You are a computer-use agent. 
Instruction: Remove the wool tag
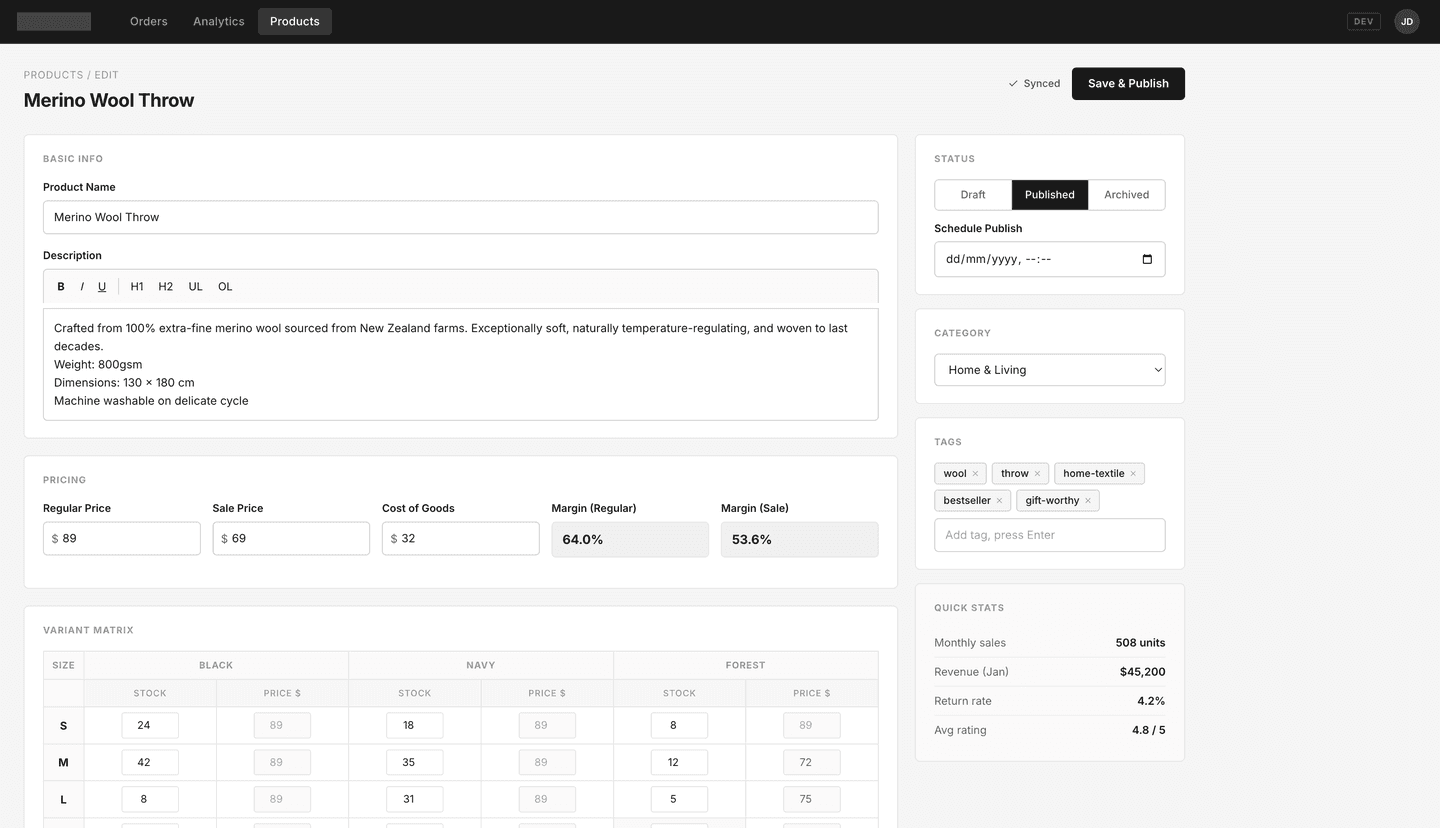(x=975, y=473)
